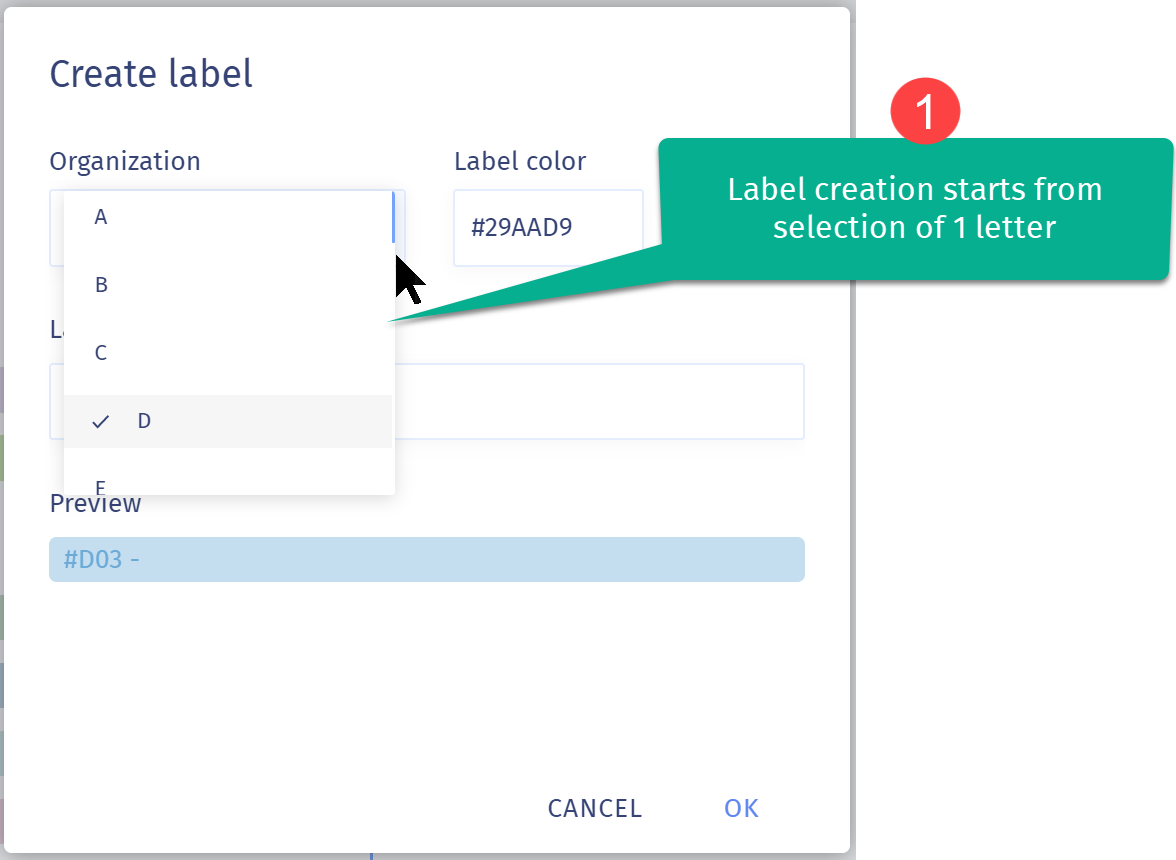
Task: Click the Create label dialog title
Action: 151,74
